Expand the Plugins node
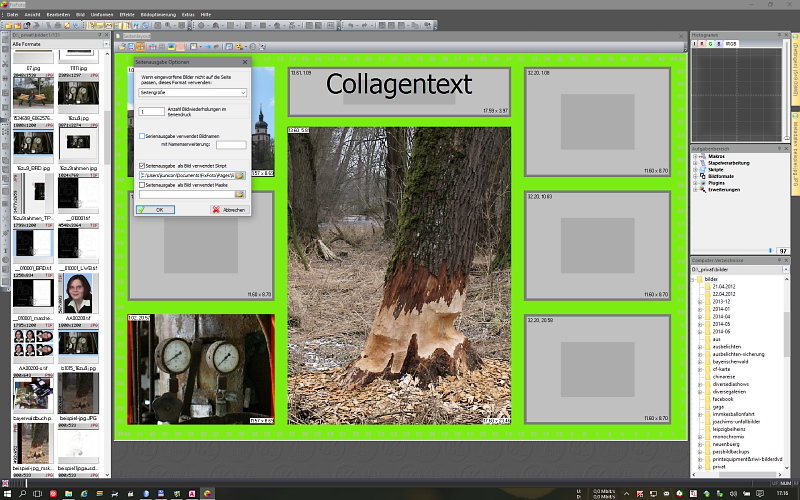This screenshot has width=800, height=500. 695,183
